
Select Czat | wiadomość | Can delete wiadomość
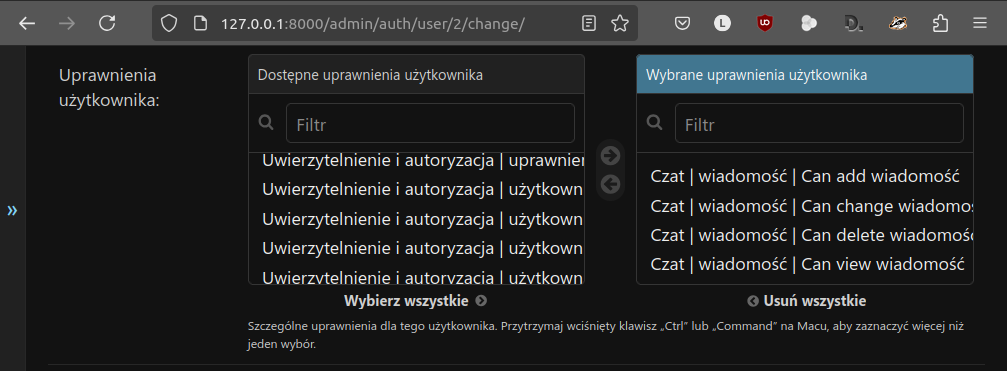click(805, 236)
